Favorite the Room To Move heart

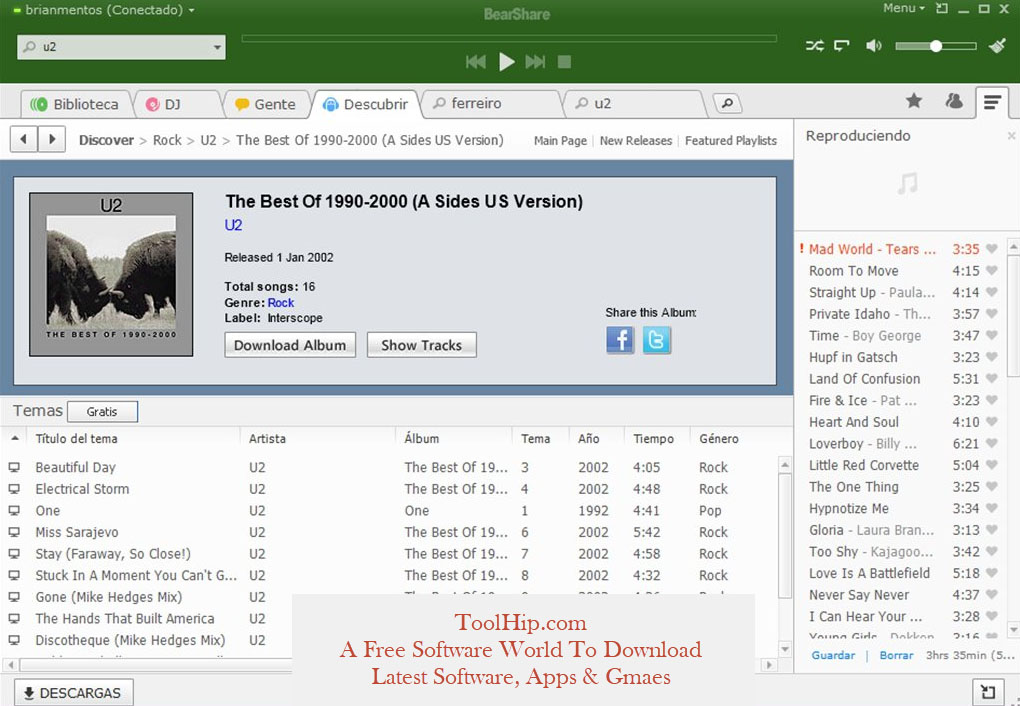[x=991, y=271]
